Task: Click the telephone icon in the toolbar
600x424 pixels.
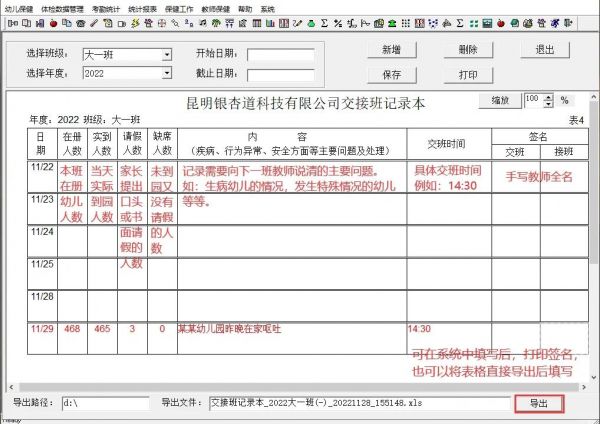Action: (x=81, y=23)
